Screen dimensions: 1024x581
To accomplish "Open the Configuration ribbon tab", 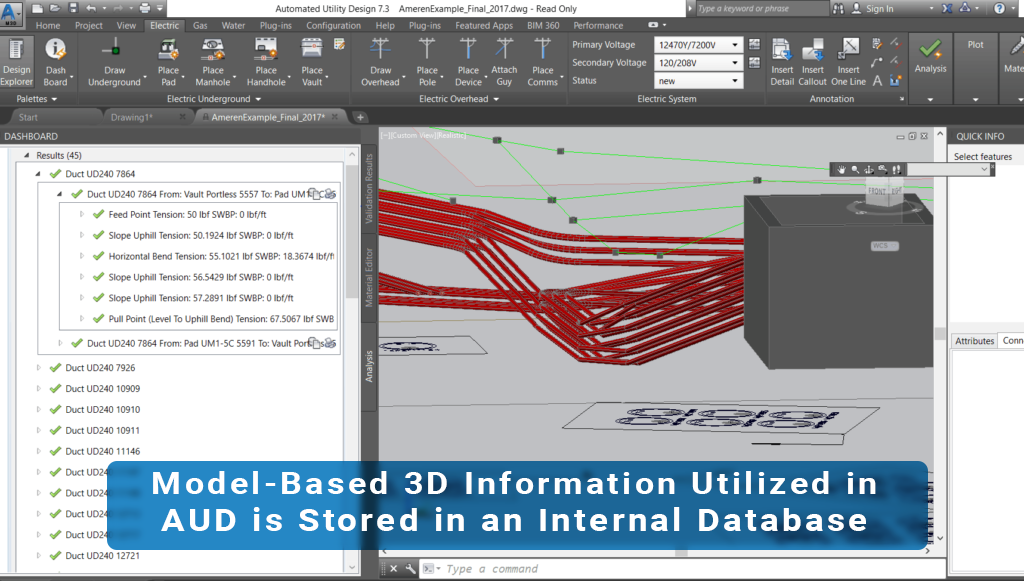I will coord(333,25).
